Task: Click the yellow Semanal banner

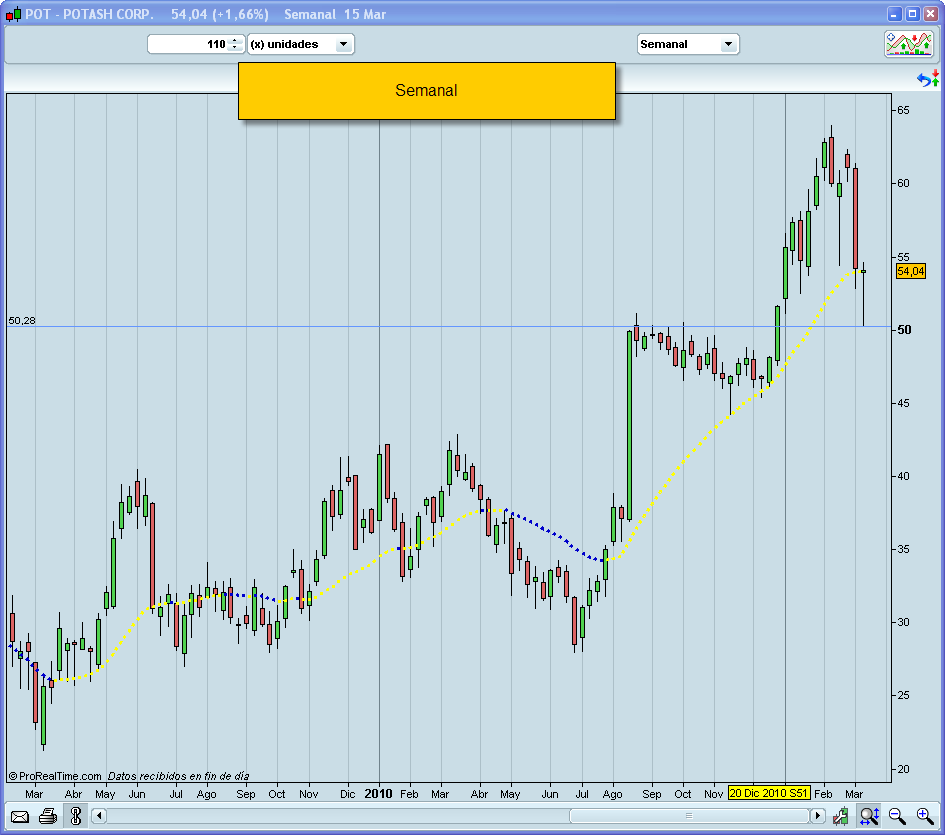Action: 426,91
